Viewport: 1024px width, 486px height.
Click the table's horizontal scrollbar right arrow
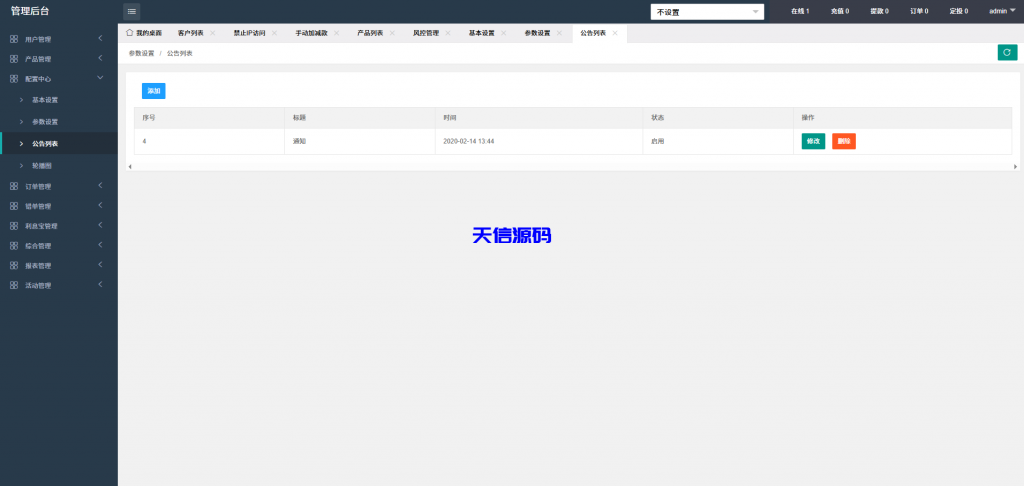pos(1015,166)
